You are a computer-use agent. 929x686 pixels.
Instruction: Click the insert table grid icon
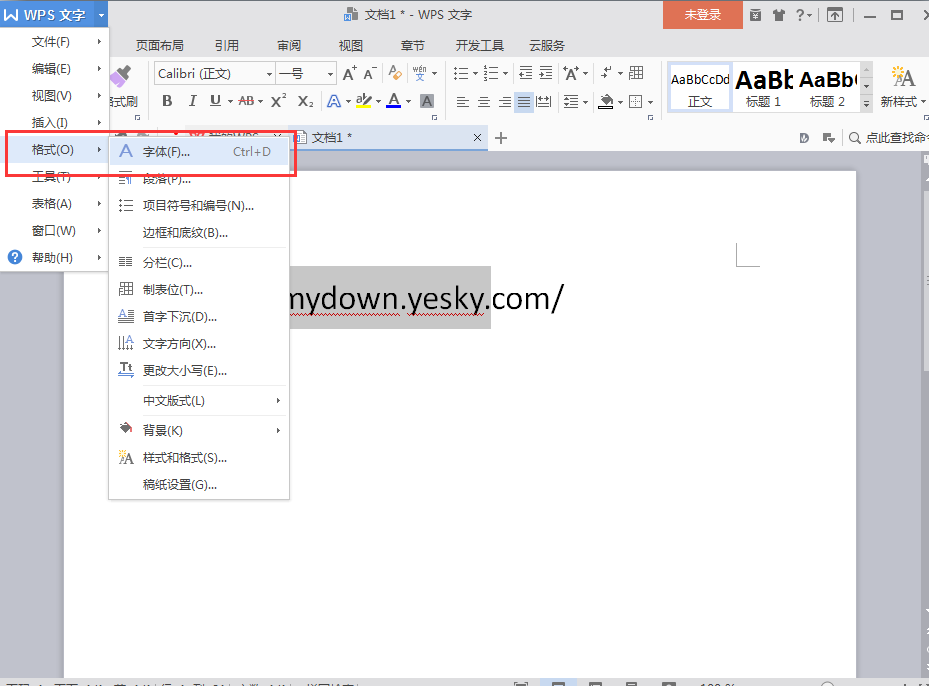coord(636,74)
